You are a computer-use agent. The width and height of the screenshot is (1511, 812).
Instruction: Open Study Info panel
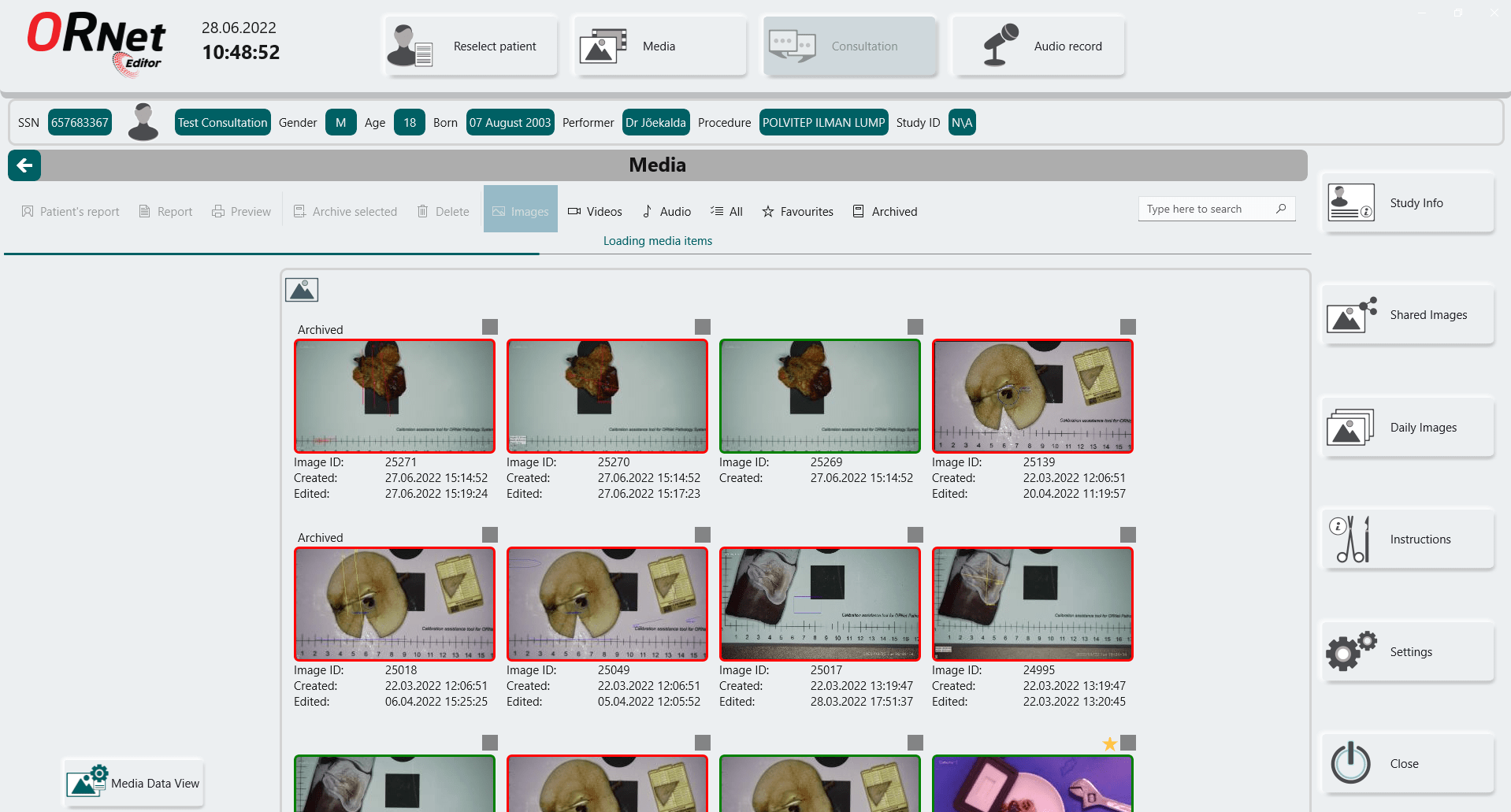tap(1407, 203)
